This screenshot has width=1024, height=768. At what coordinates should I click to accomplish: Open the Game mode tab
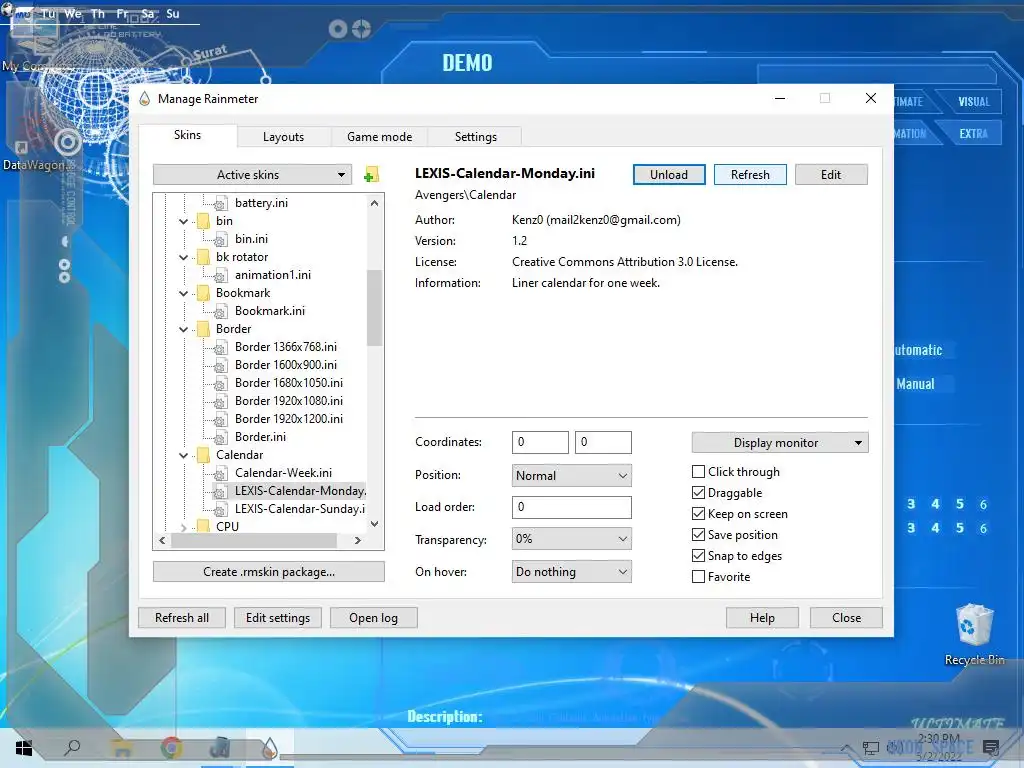pos(379,136)
